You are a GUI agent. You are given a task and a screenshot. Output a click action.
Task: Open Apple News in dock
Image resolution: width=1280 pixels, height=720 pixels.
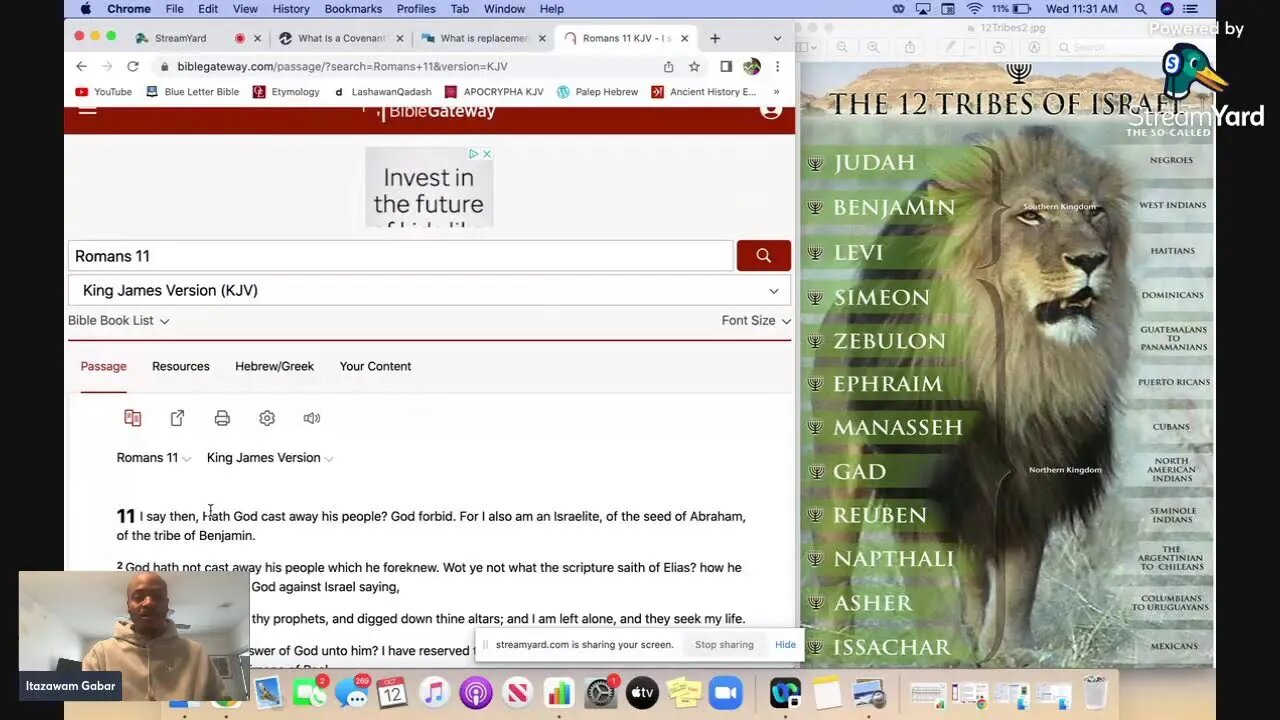tap(517, 692)
